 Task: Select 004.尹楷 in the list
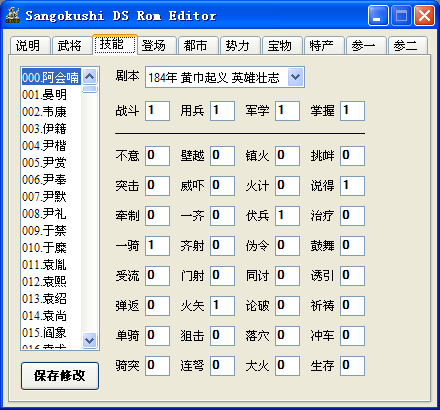[51, 145]
